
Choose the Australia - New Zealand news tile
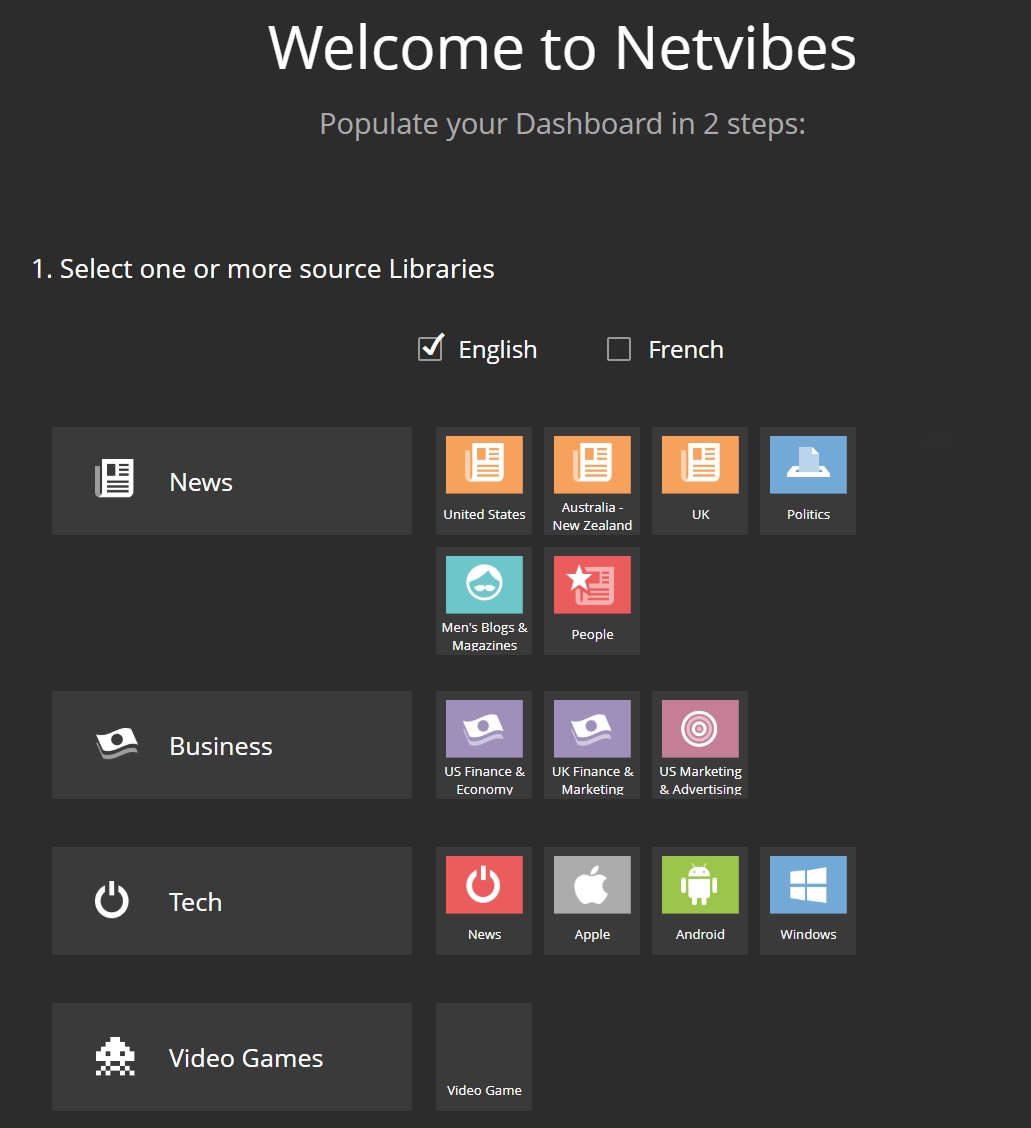[x=591, y=481]
